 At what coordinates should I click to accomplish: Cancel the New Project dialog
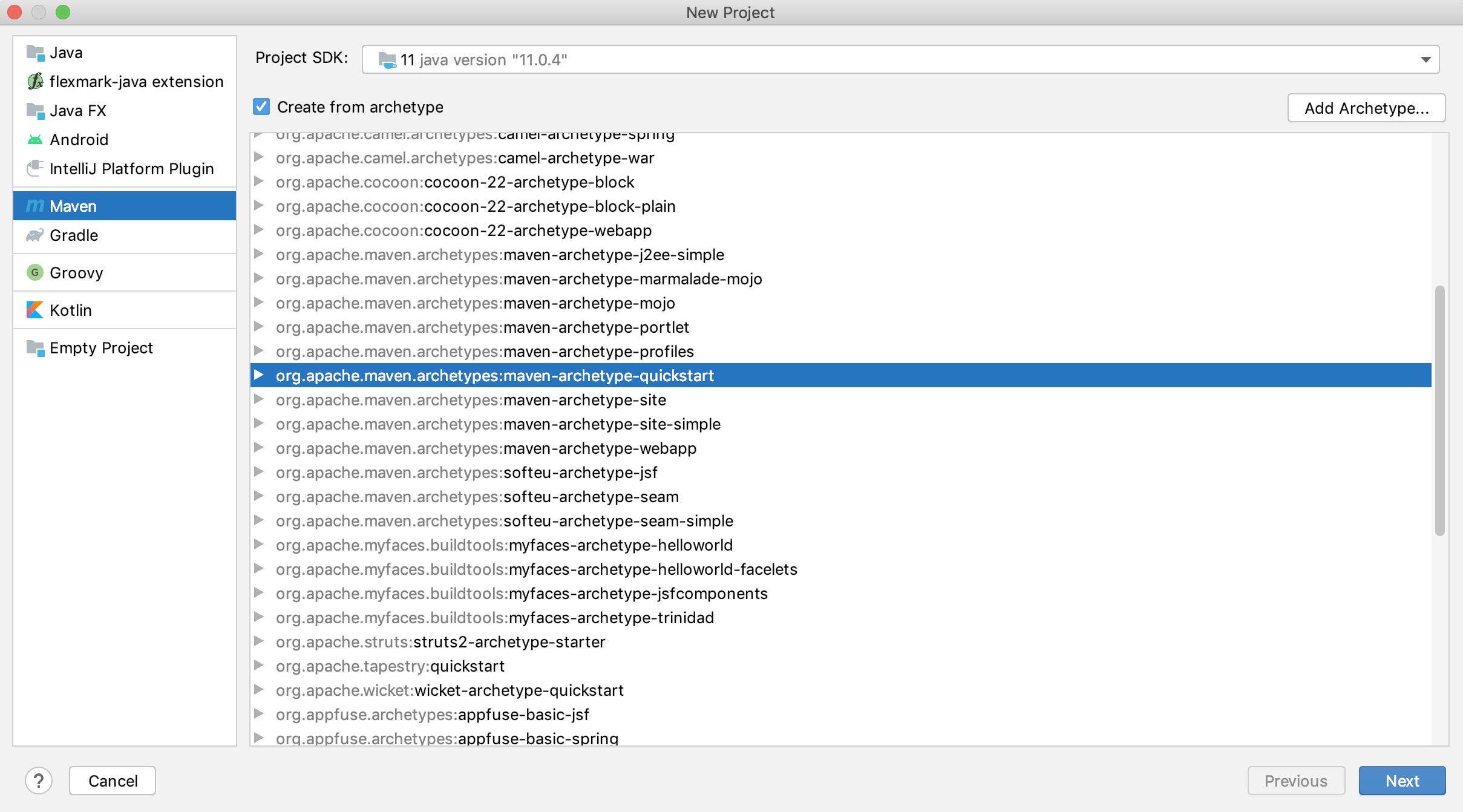tap(113, 781)
